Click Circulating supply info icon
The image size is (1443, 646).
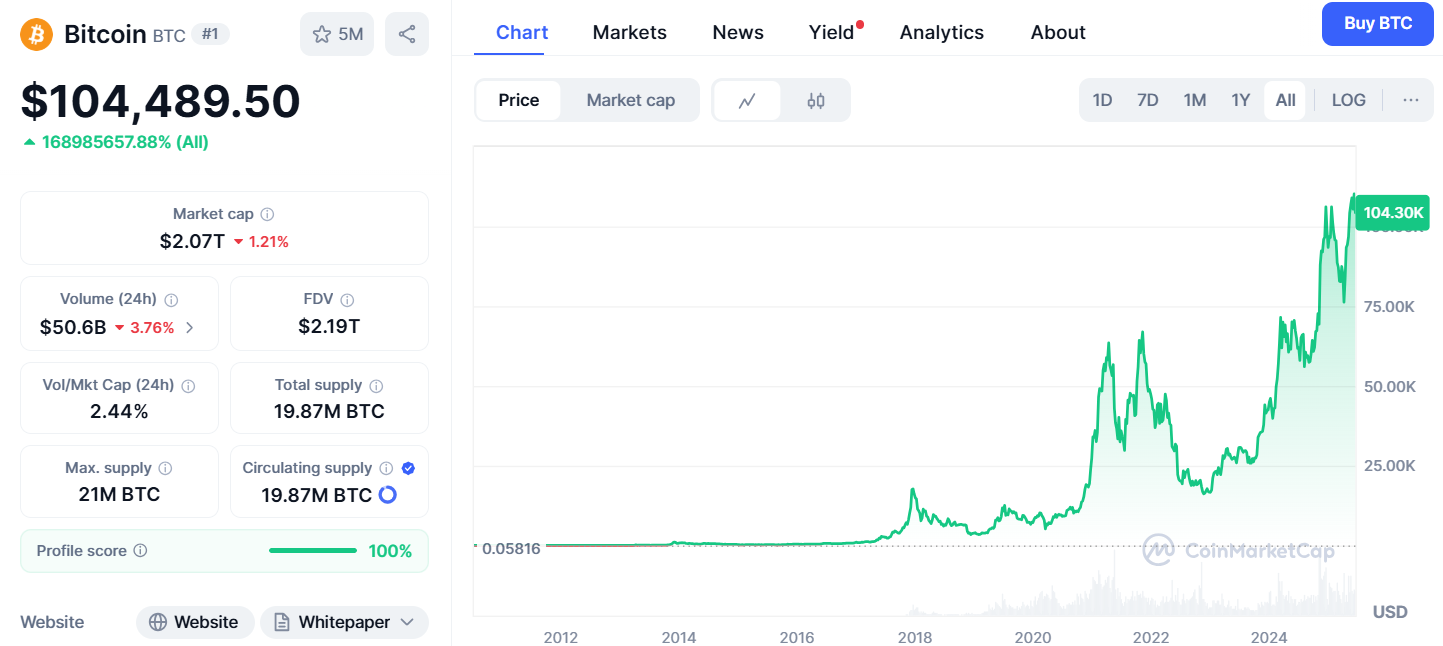click(x=386, y=468)
